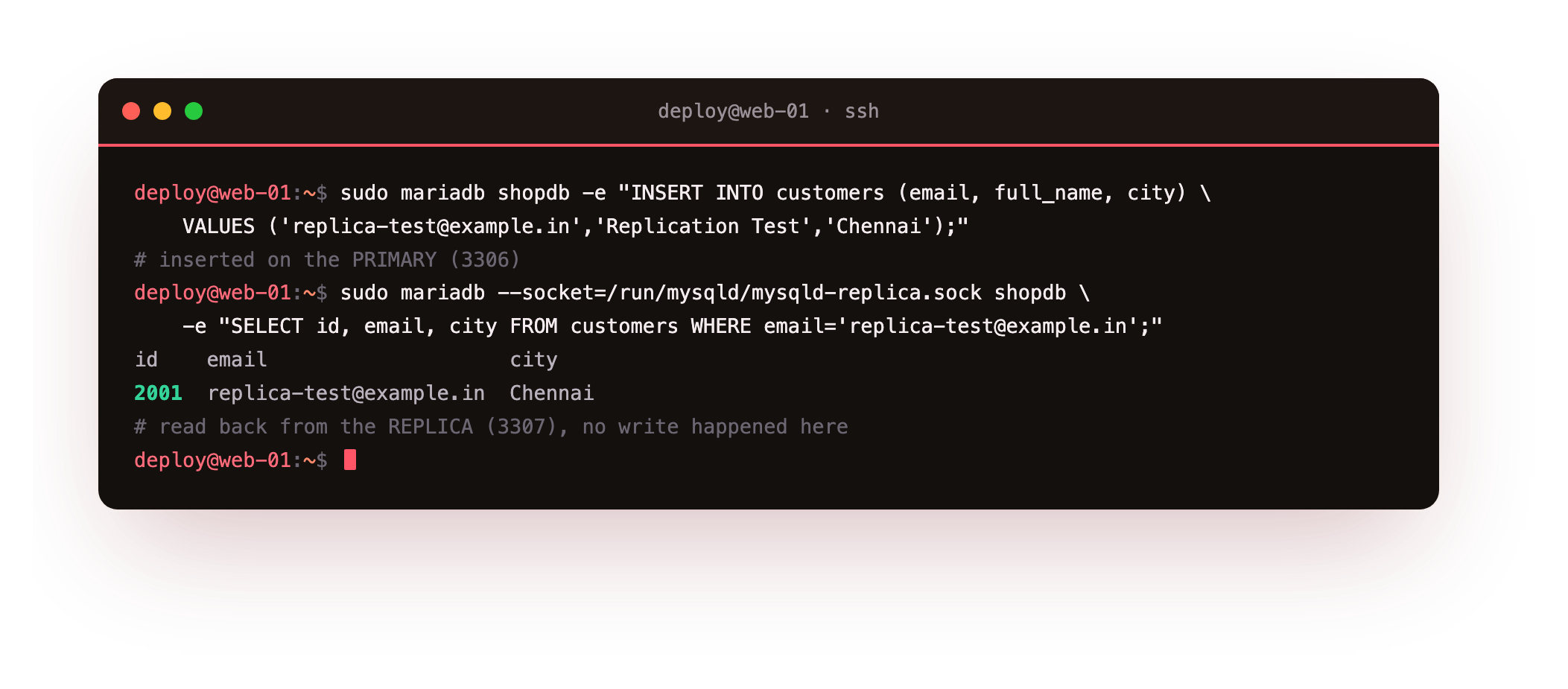Click the comment about REPLICA (3307)
This screenshot has width=1568, height=689.
[x=491, y=426]
